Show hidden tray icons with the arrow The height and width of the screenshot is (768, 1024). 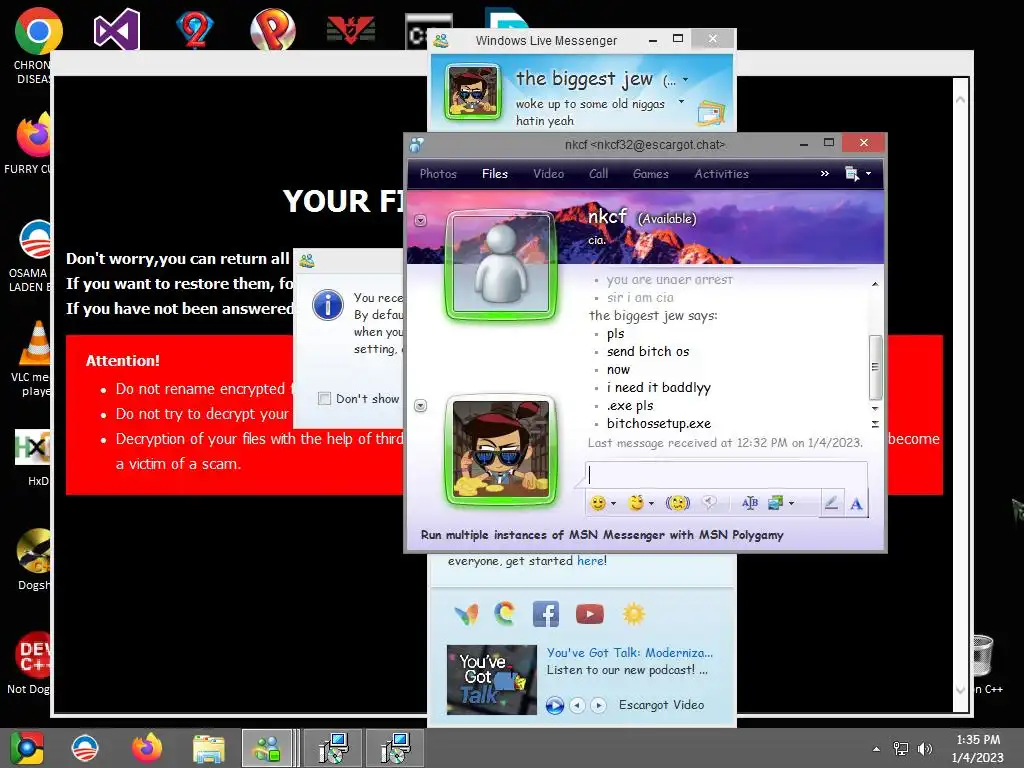pos(876,749)
